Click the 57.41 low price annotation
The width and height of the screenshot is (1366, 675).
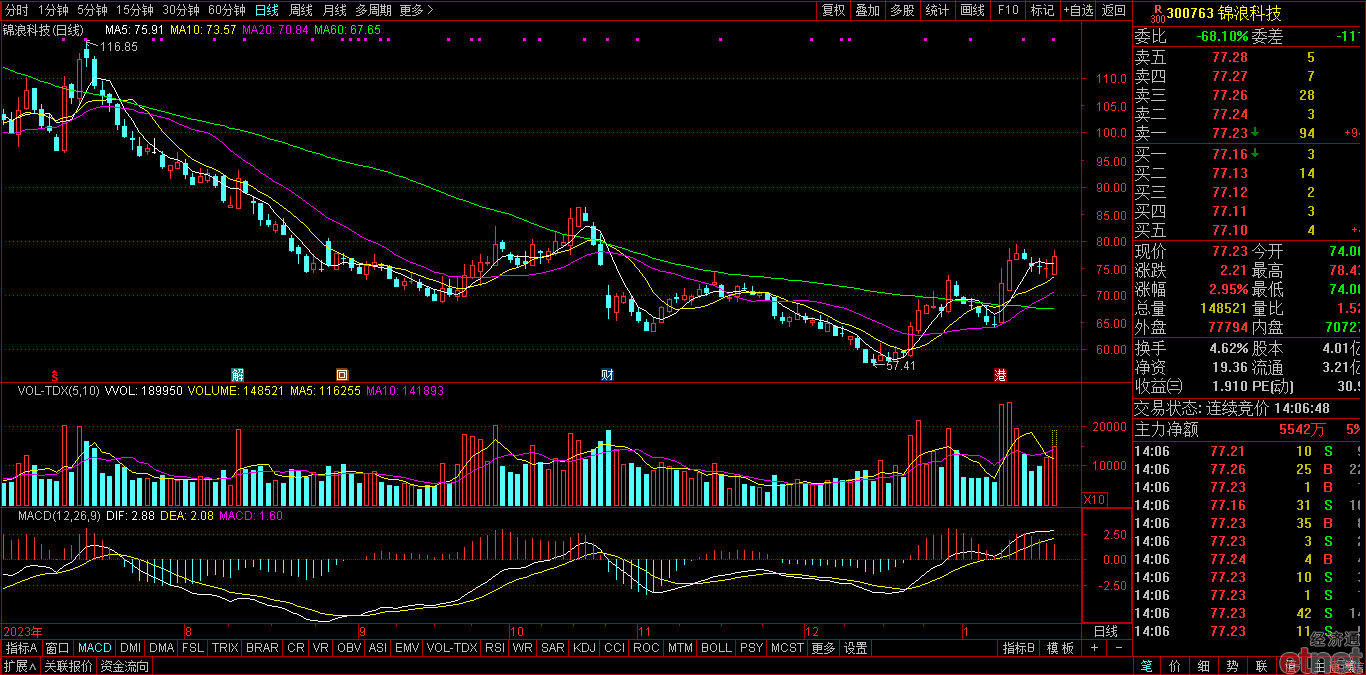point(901,366)
